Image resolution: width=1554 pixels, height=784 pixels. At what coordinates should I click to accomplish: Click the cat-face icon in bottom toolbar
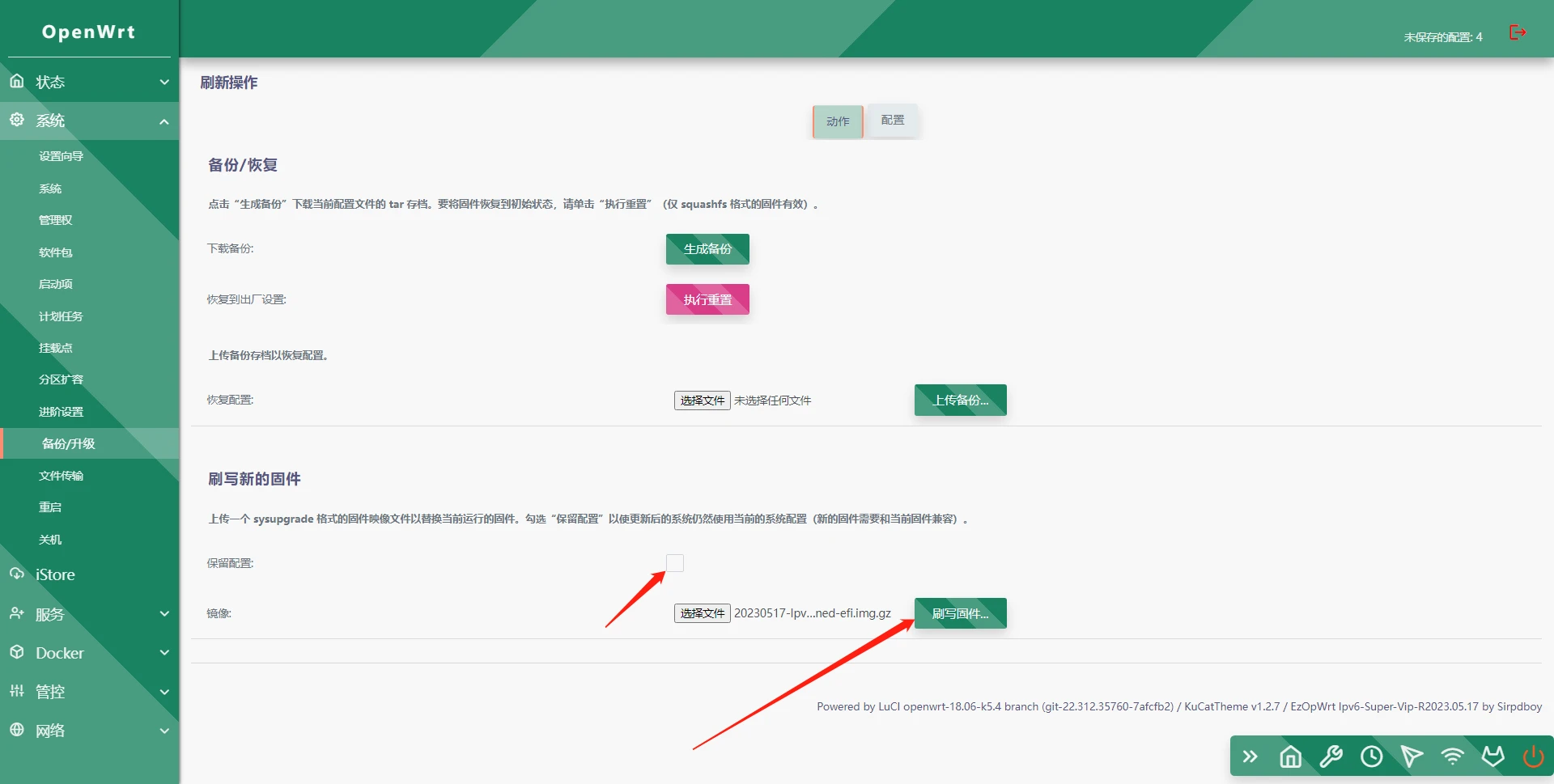tap(1493, 756)
